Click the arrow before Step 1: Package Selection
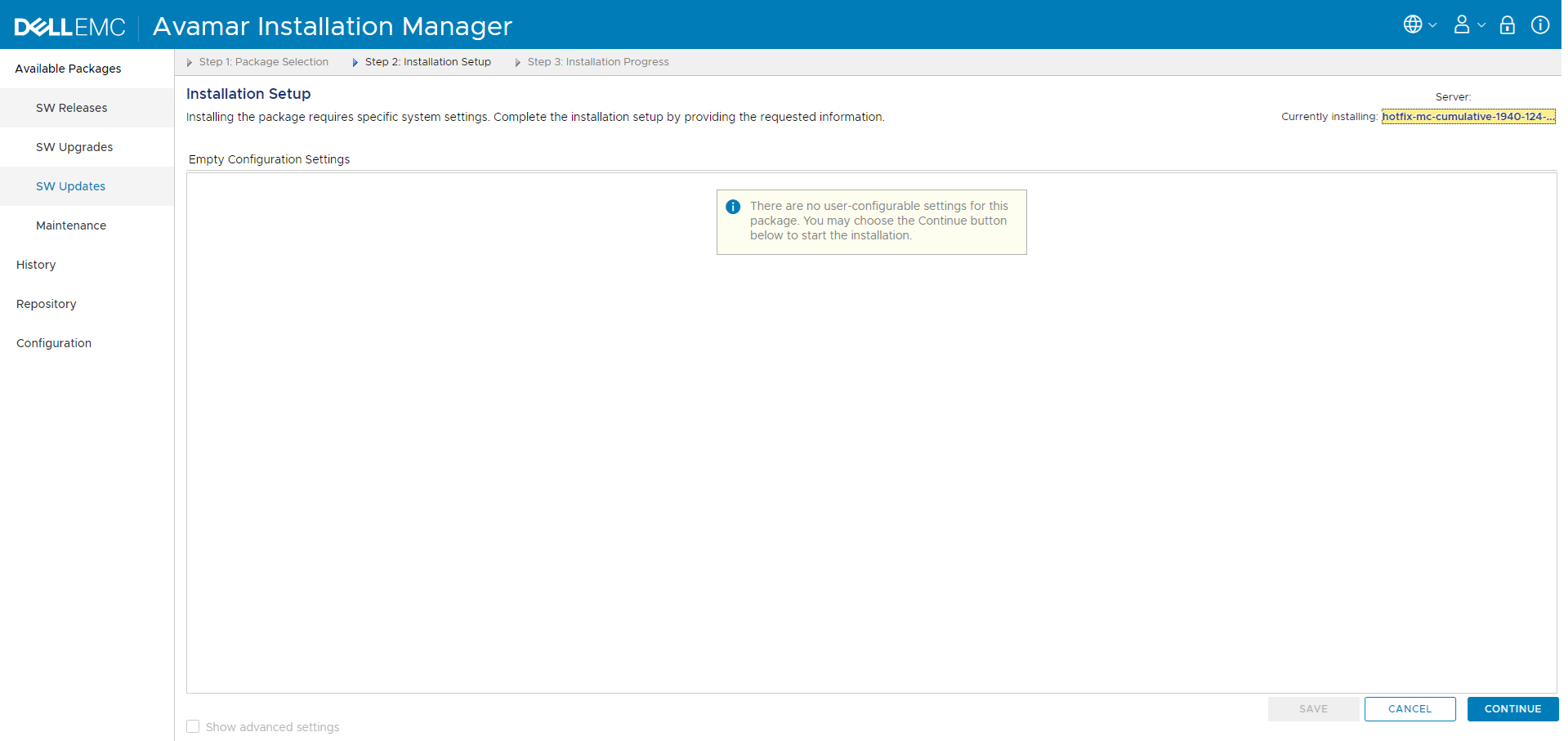 point(190,61)
